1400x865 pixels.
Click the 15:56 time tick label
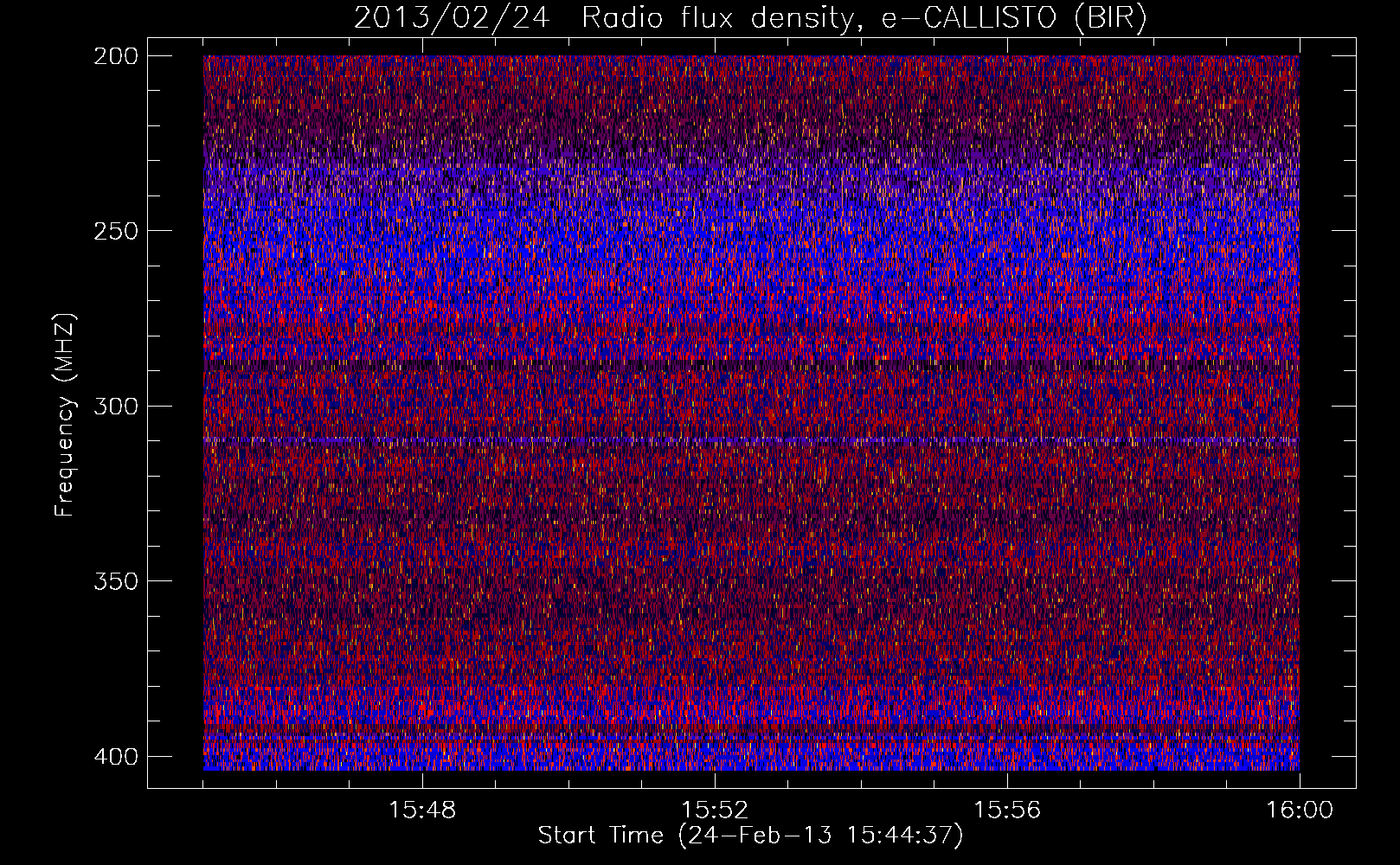click(1007, 811)
